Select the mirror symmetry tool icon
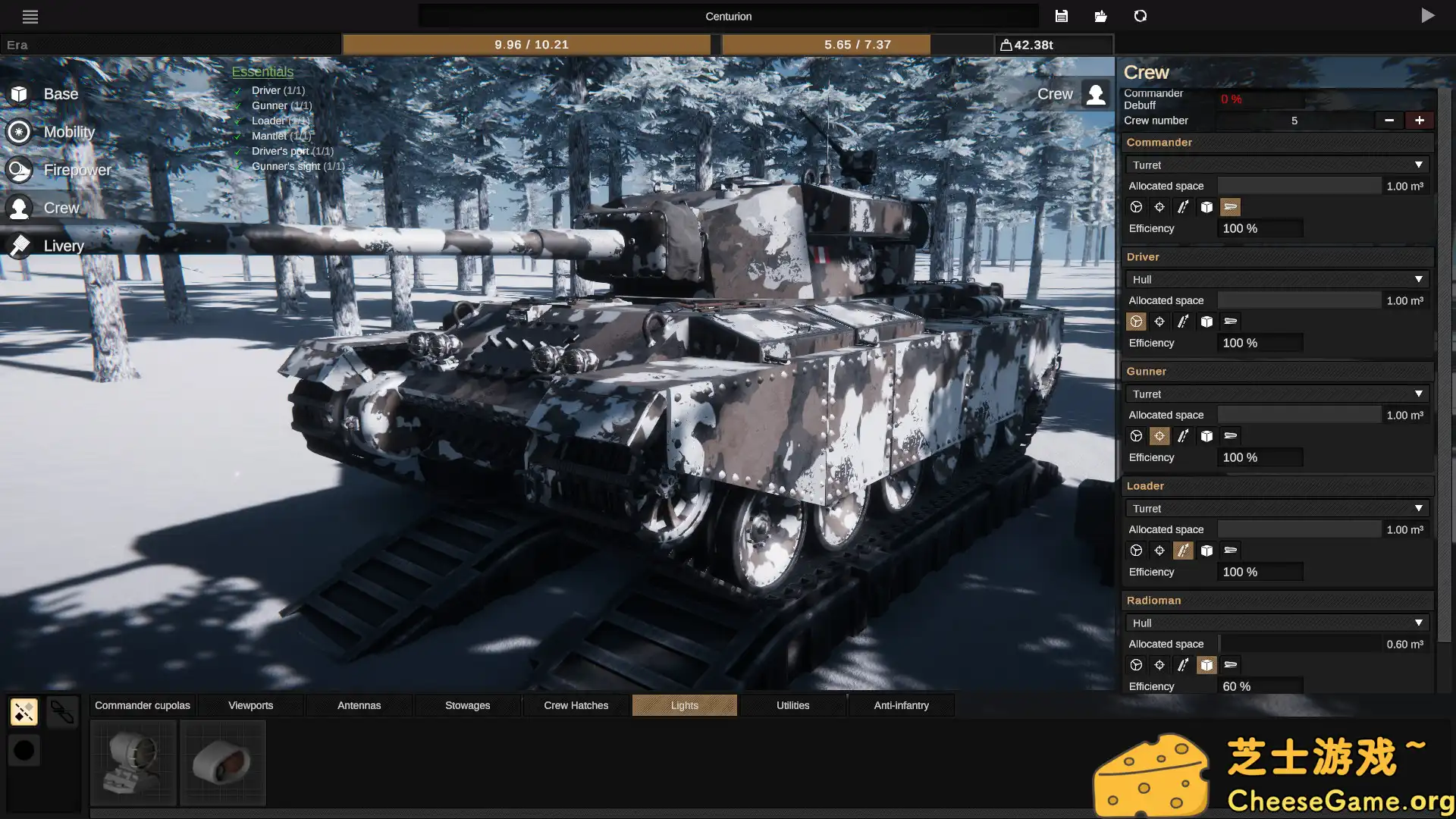The width and height of the screenshot is (1456, 819). (24, 712)
